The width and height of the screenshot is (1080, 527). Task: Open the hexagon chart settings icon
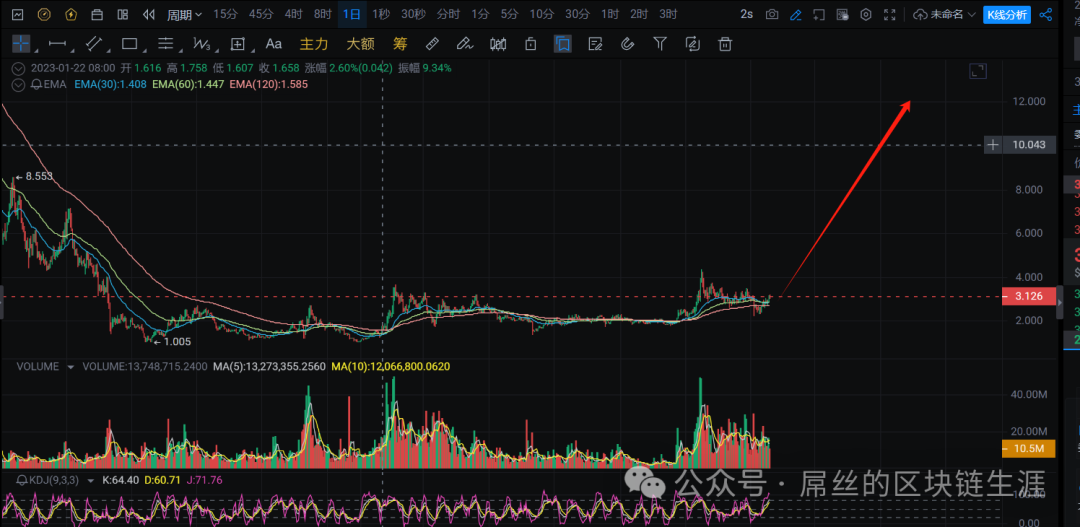pos(865,15)
